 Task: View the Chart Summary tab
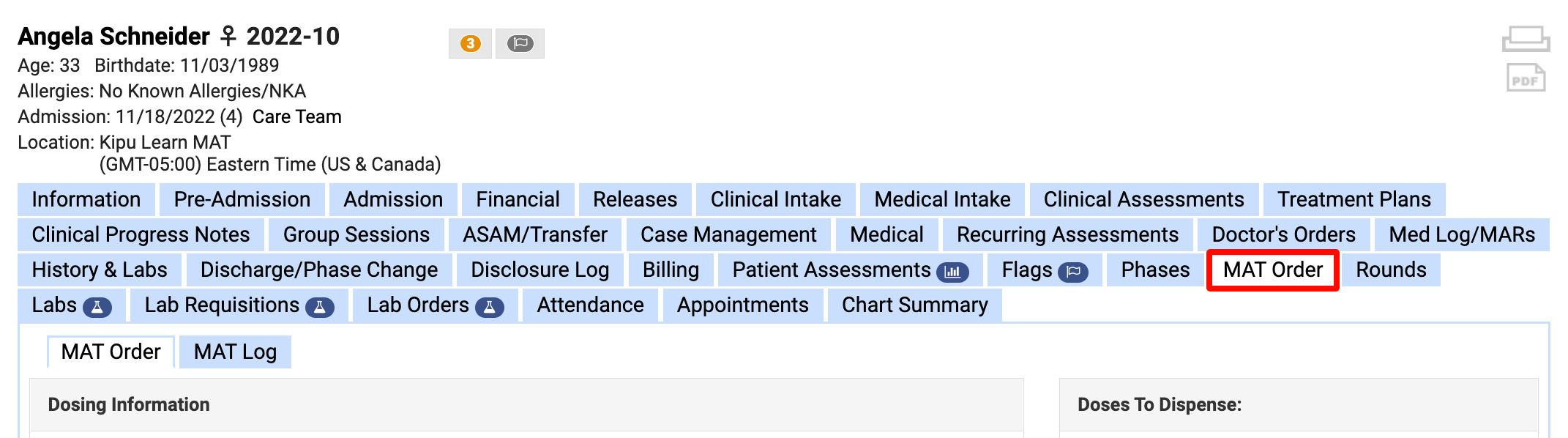tap(914, 305)
